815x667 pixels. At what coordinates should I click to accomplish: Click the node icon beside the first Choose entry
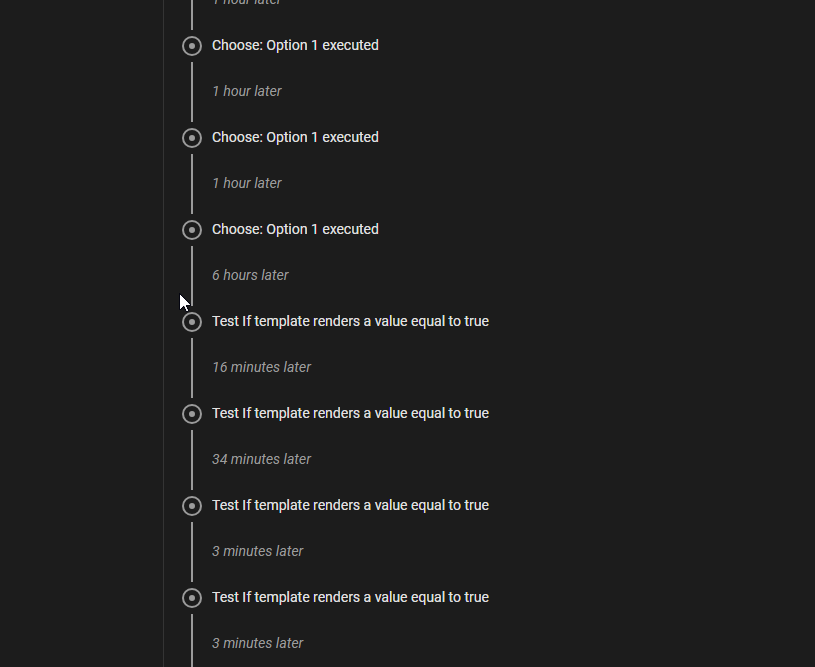coord(191,45)
